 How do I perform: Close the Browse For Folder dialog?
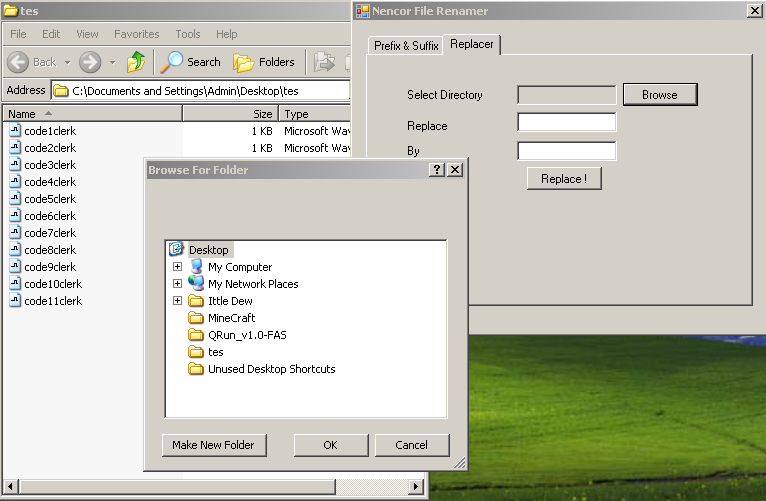point(455,169)
